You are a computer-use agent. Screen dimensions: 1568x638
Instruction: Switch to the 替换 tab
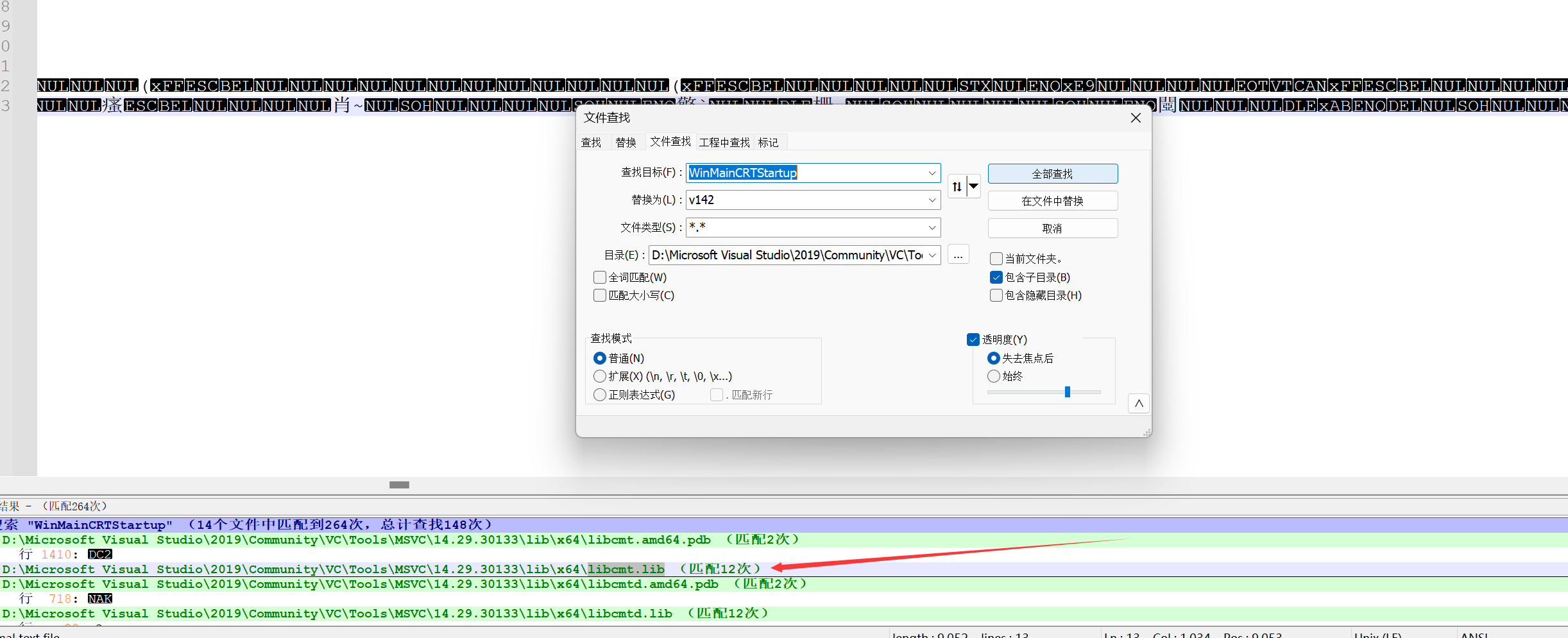(626, 142)
